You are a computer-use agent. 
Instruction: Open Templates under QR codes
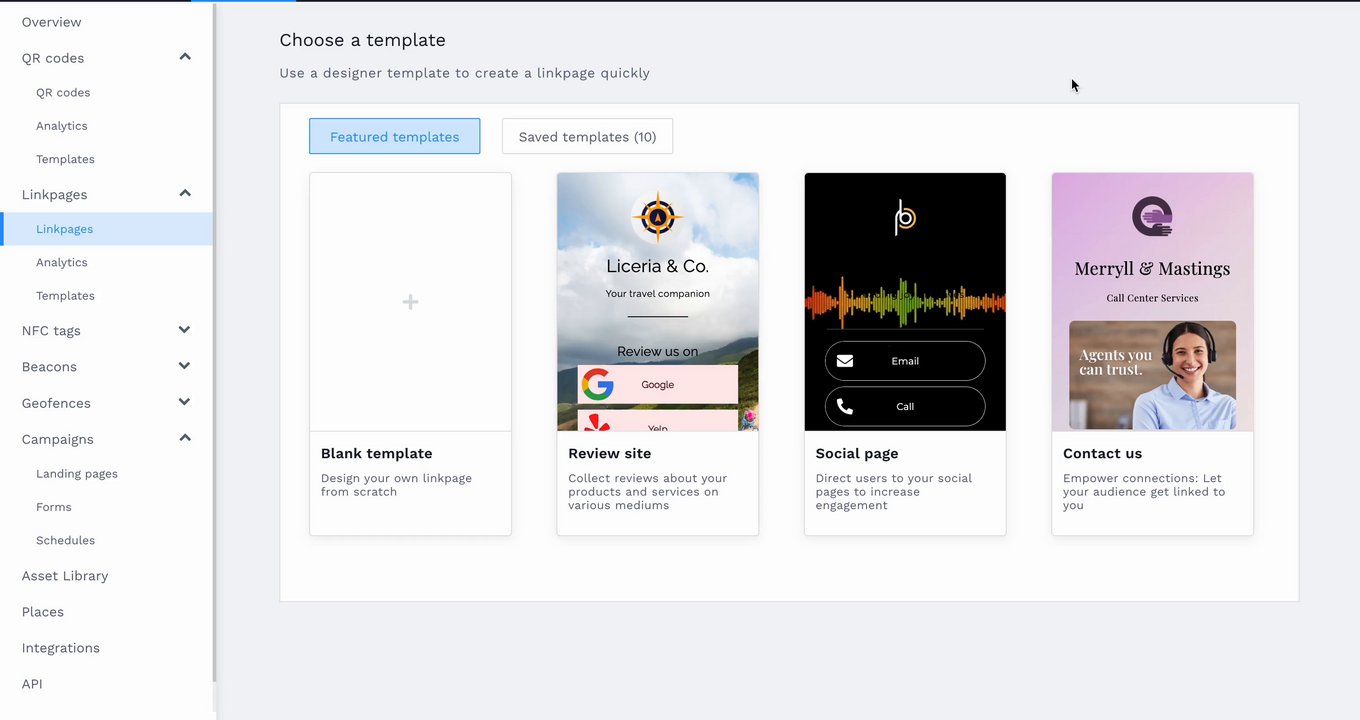click(x=65, y=159)
